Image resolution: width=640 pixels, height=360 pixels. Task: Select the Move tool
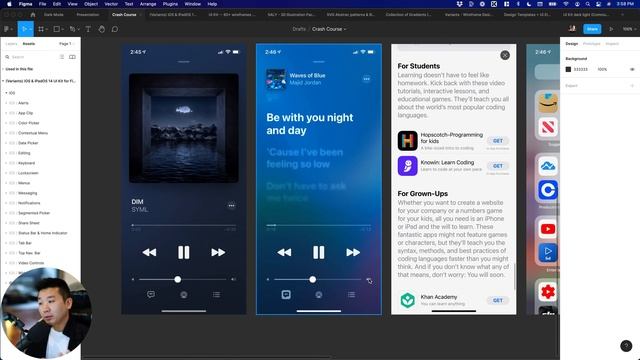pyautogui.click(x=25, y=29)
